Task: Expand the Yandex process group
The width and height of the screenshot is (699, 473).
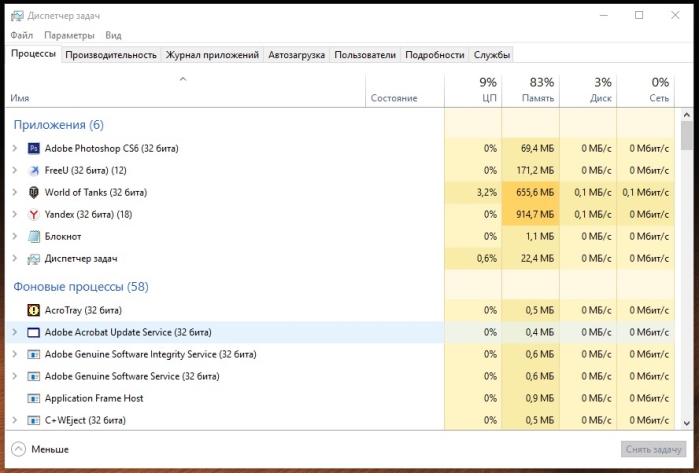Action: tap(15, 214)
